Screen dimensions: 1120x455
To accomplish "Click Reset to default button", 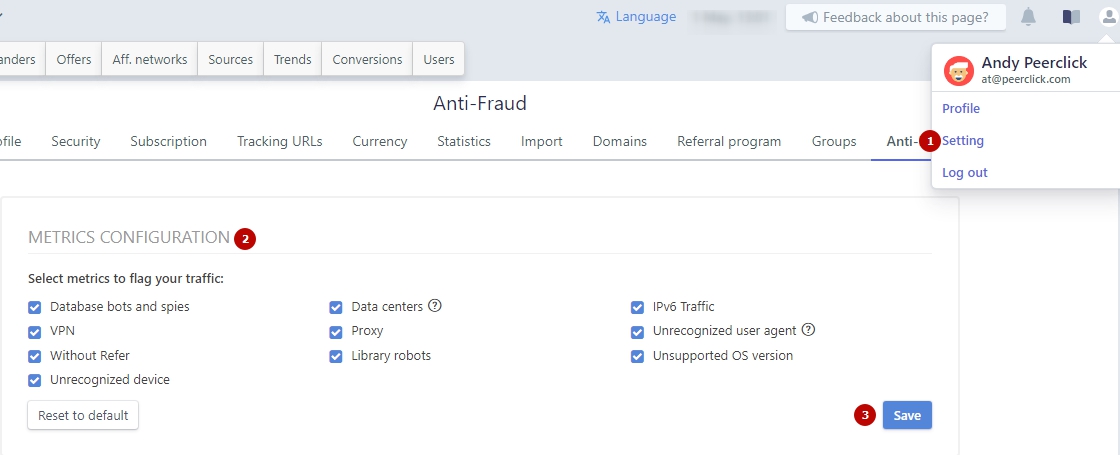I will click(x=83, y=415).
